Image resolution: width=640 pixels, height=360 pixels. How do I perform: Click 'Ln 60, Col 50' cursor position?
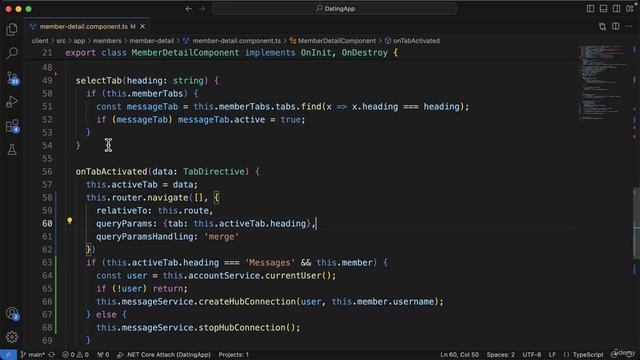pos(459,355)
